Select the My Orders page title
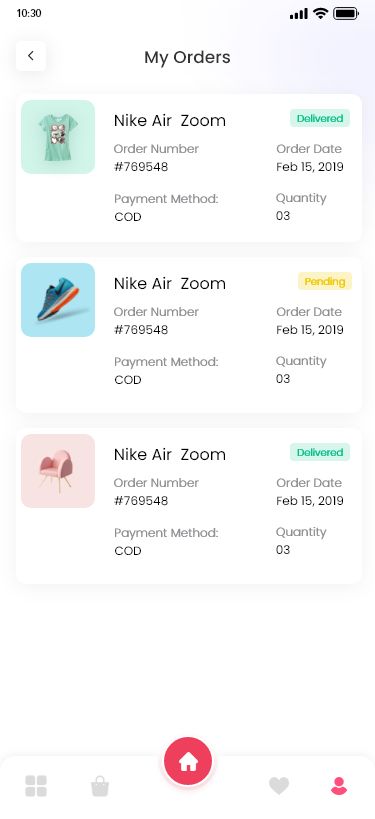 pos(187,57)
